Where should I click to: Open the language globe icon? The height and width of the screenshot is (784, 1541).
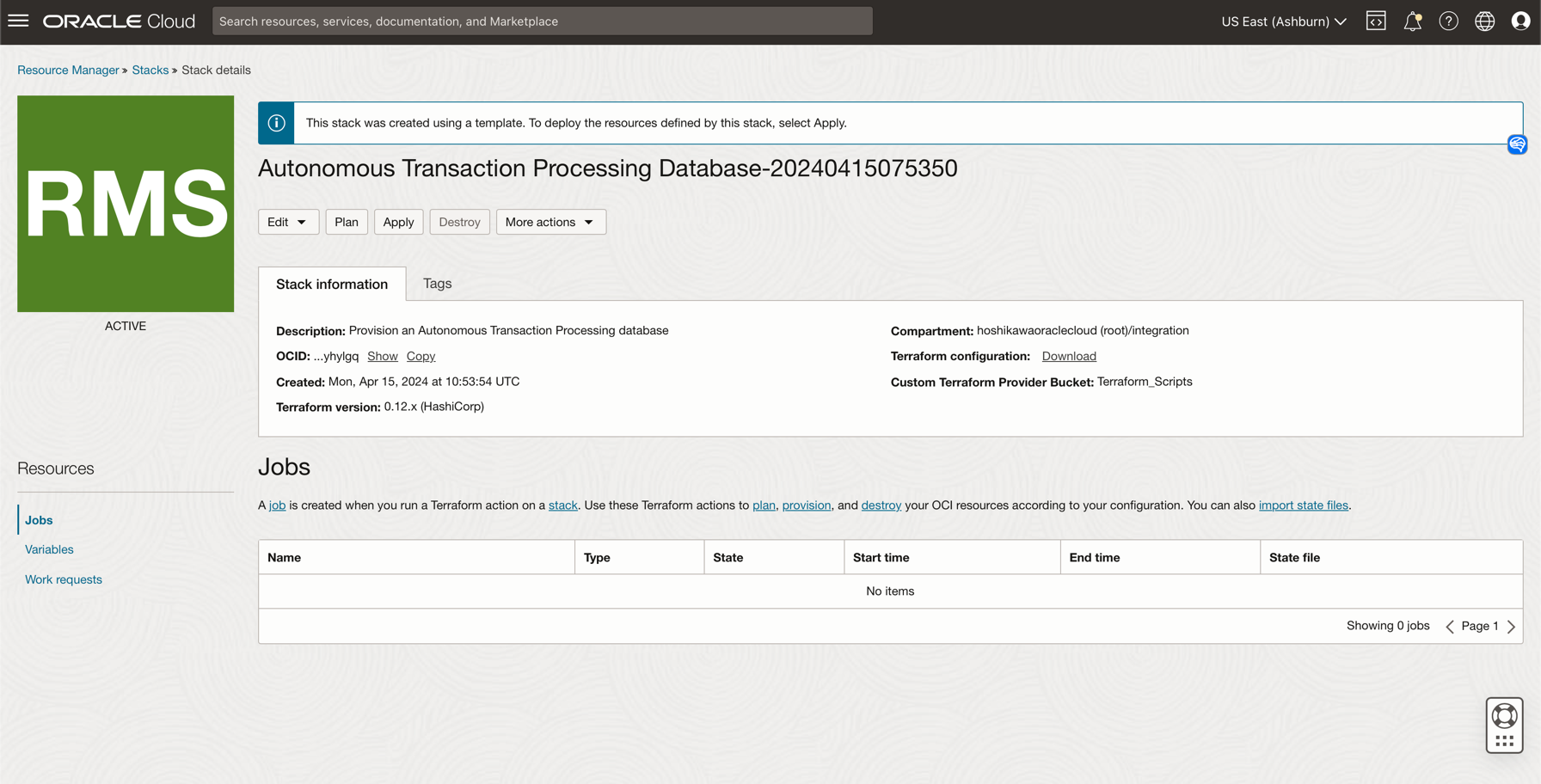pyautogui.click(x=1484, y=21)
